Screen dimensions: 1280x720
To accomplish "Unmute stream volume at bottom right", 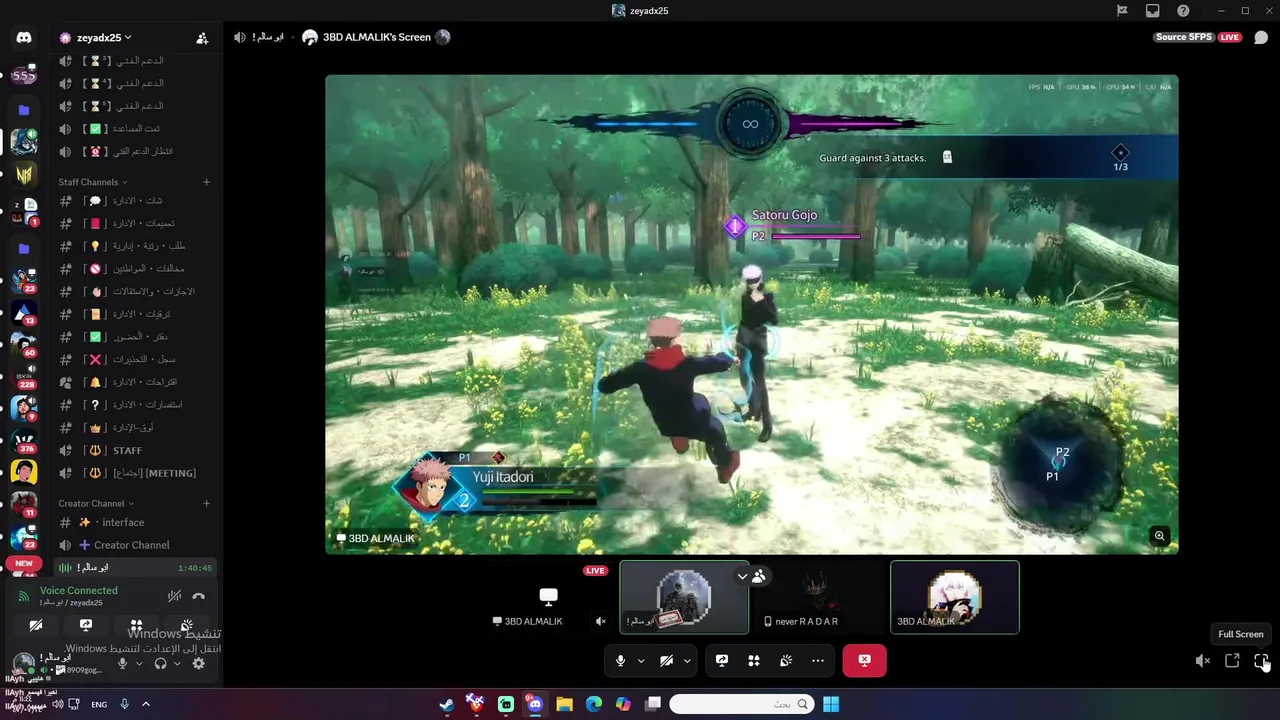I will coord(1202,661).
